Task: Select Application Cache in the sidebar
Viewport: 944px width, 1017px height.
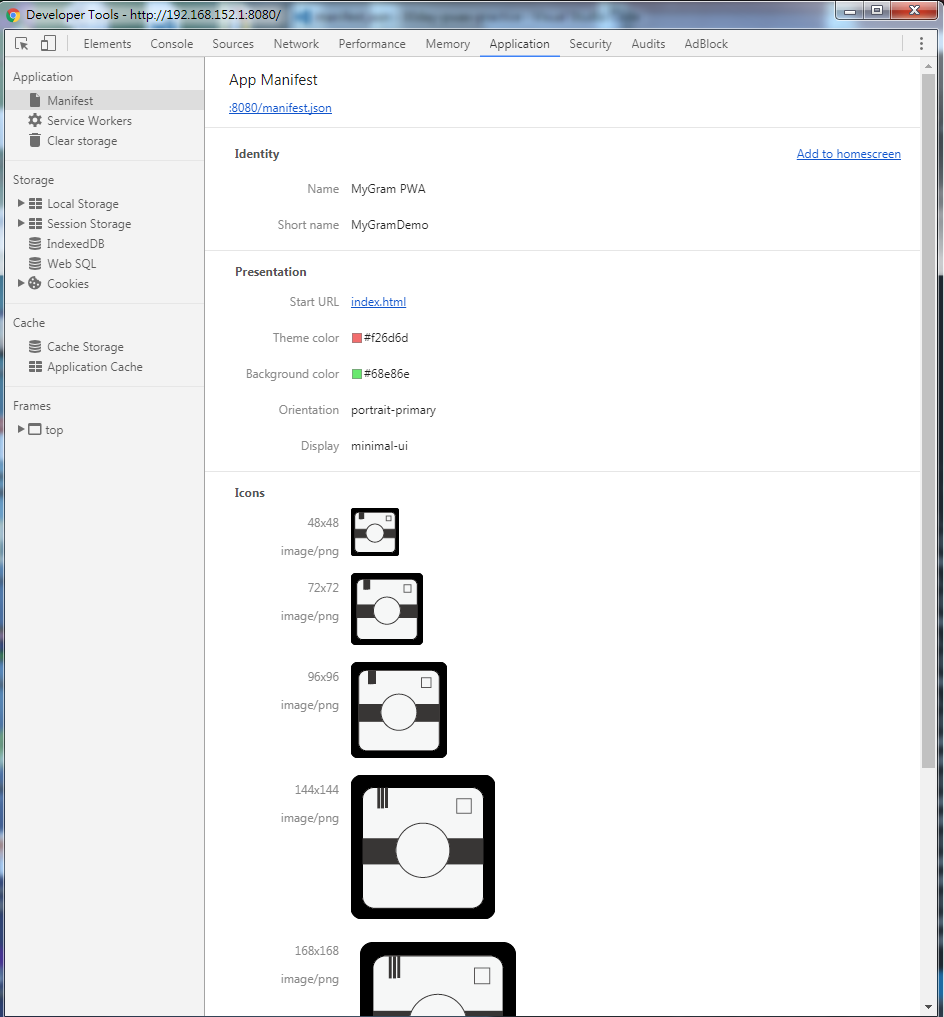Action: (x=104, y=366)
